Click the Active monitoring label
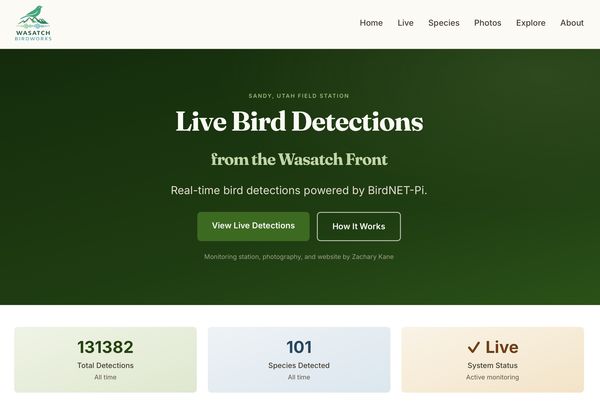 (x=492, y=377)
